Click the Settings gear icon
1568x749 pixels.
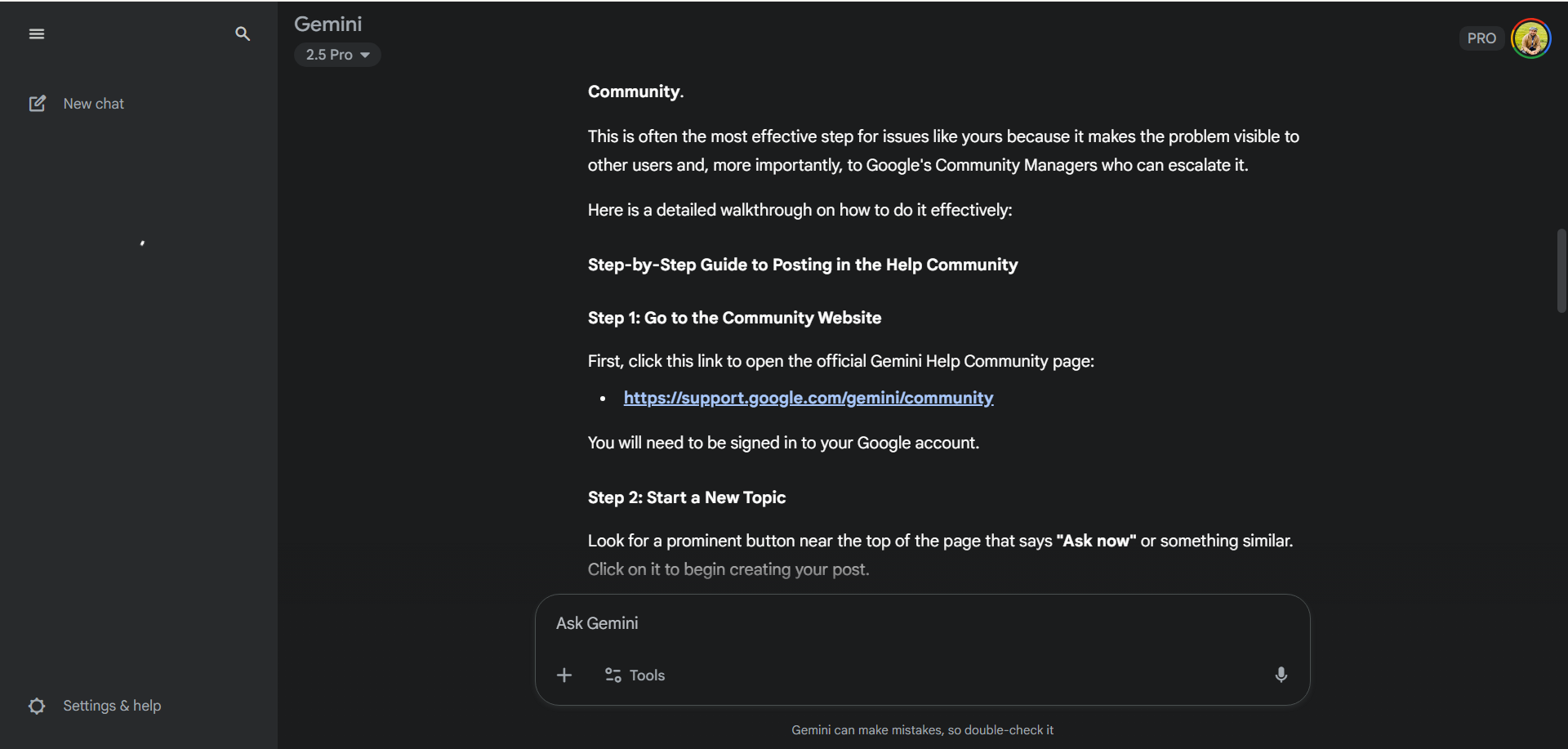pos(37,706)
